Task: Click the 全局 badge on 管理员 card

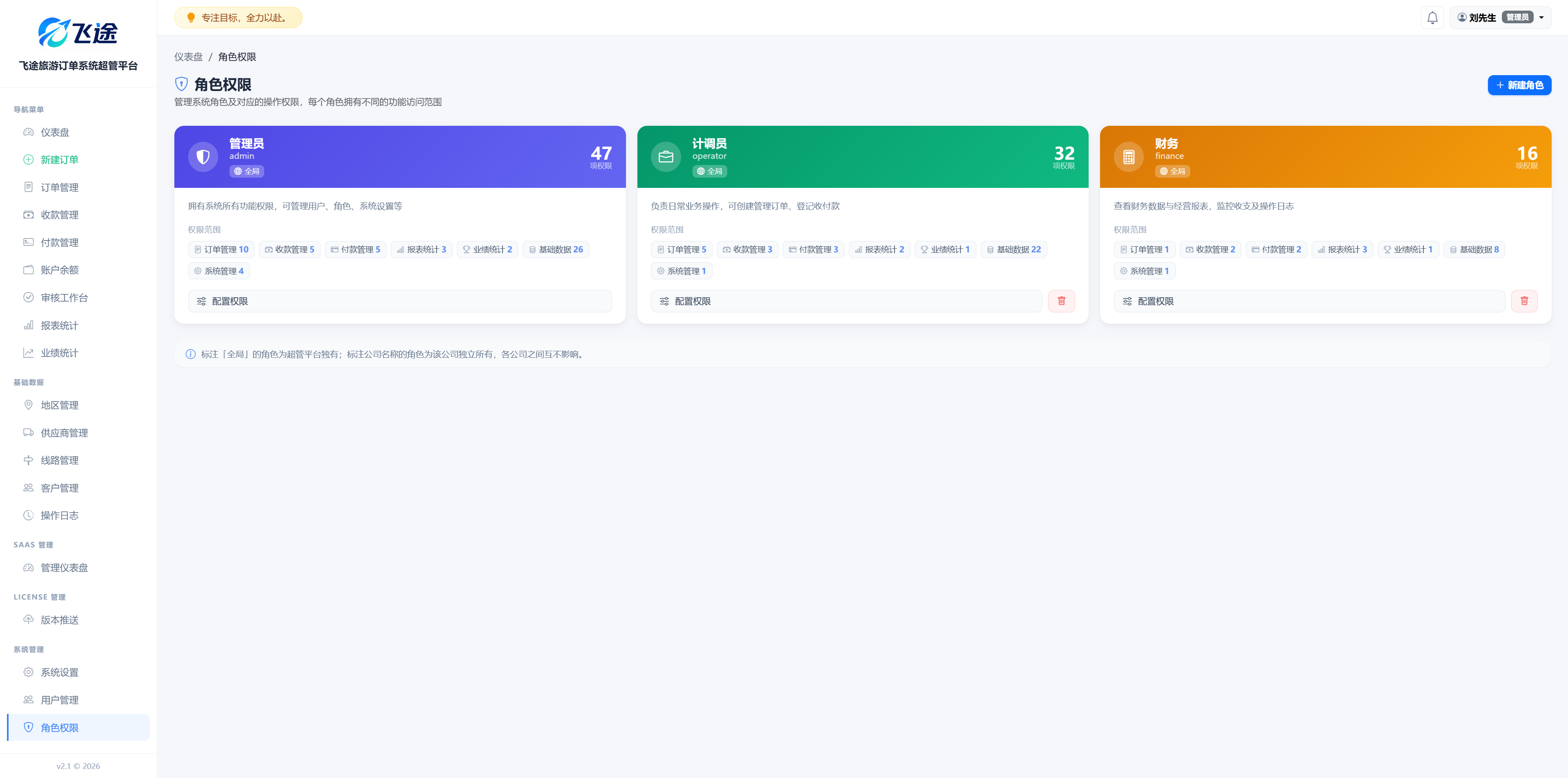Action: pos(247,171)
